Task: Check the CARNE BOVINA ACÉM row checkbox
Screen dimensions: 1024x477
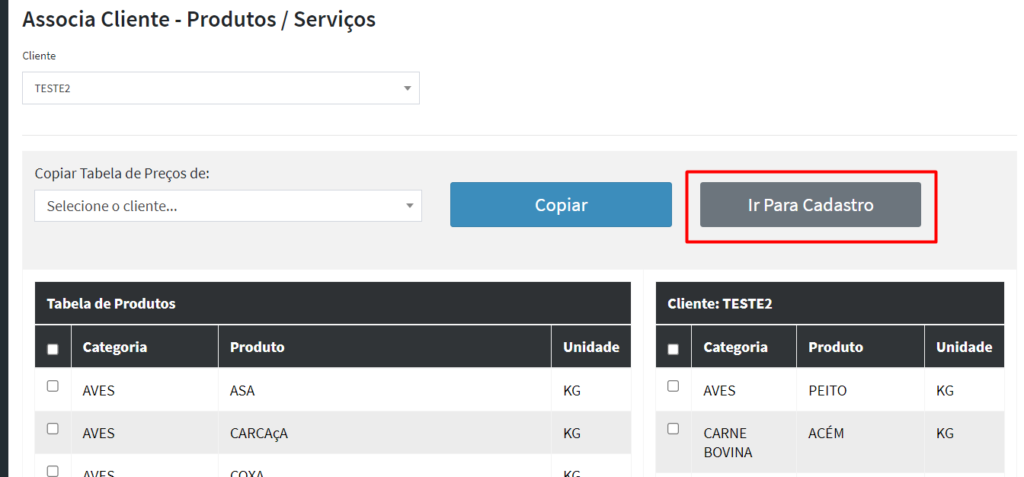Action: coord(673,429)
